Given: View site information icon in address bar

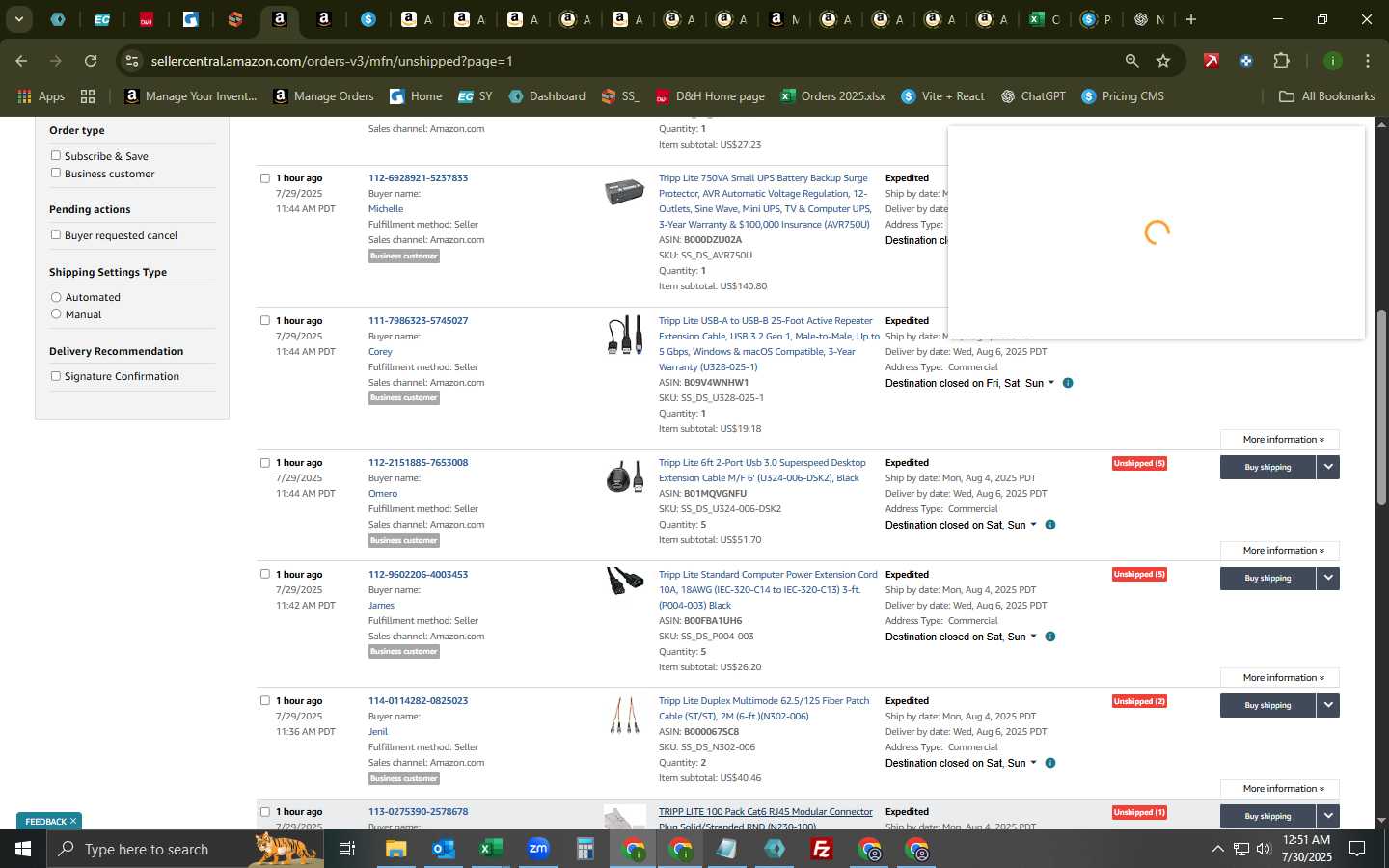Looking at the screenshot, I should tap(131, 61).
